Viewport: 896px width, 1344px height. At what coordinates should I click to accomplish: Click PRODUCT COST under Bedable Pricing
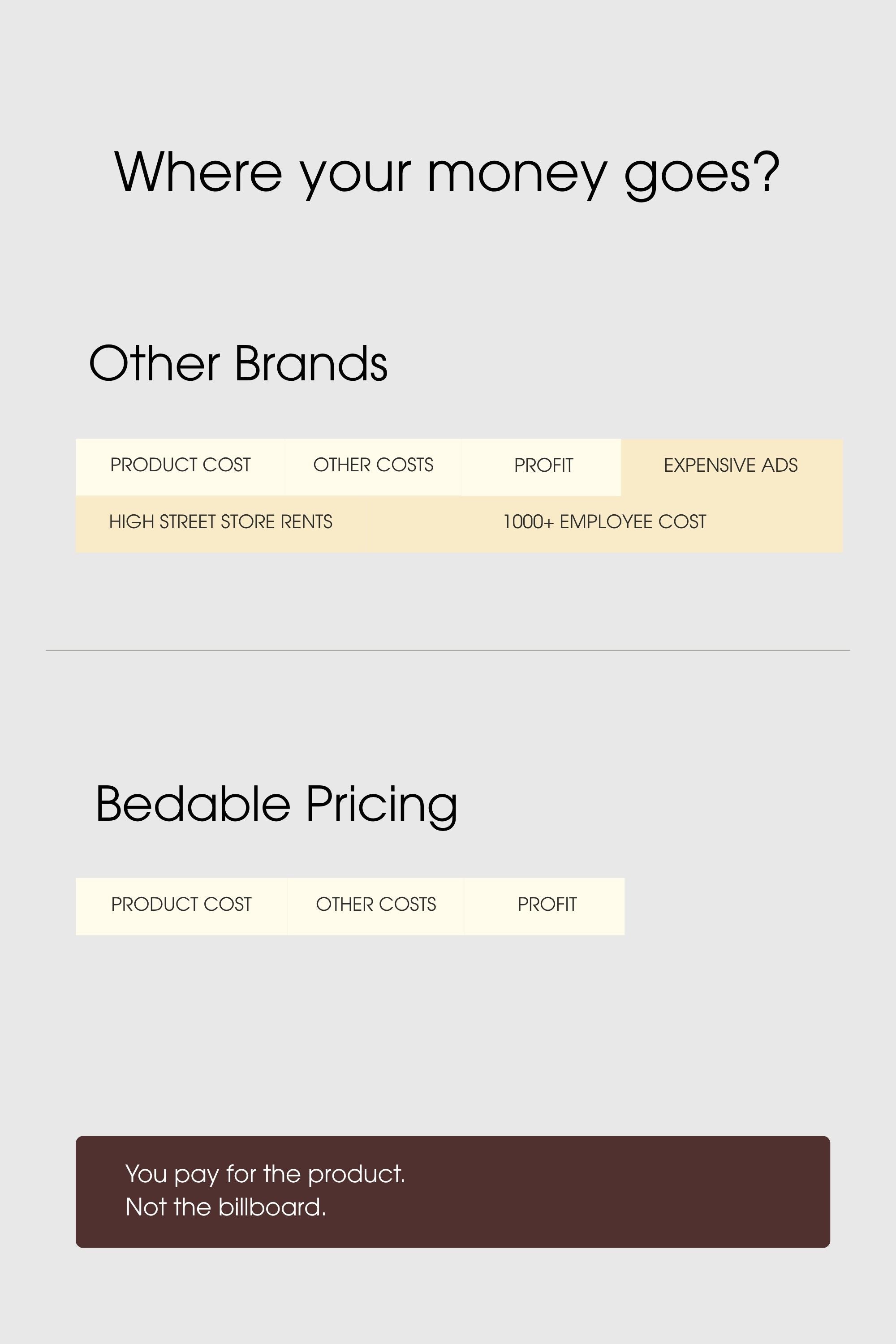(181, 906)
